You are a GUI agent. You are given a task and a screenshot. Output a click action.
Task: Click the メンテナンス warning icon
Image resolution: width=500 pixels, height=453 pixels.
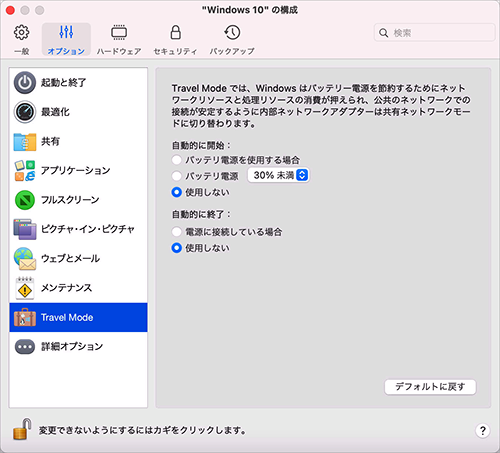pos(25,288)
